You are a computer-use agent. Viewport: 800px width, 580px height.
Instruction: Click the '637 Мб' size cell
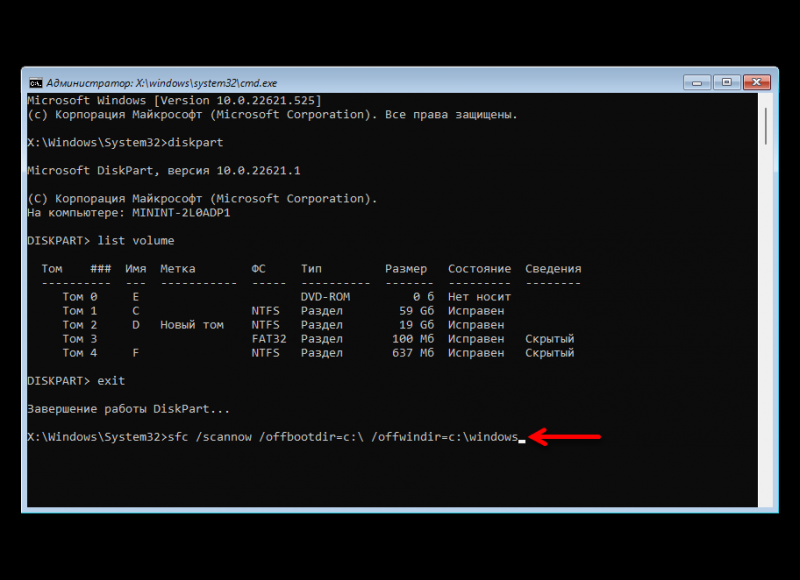pyautogui.click(x=413, y=353)
